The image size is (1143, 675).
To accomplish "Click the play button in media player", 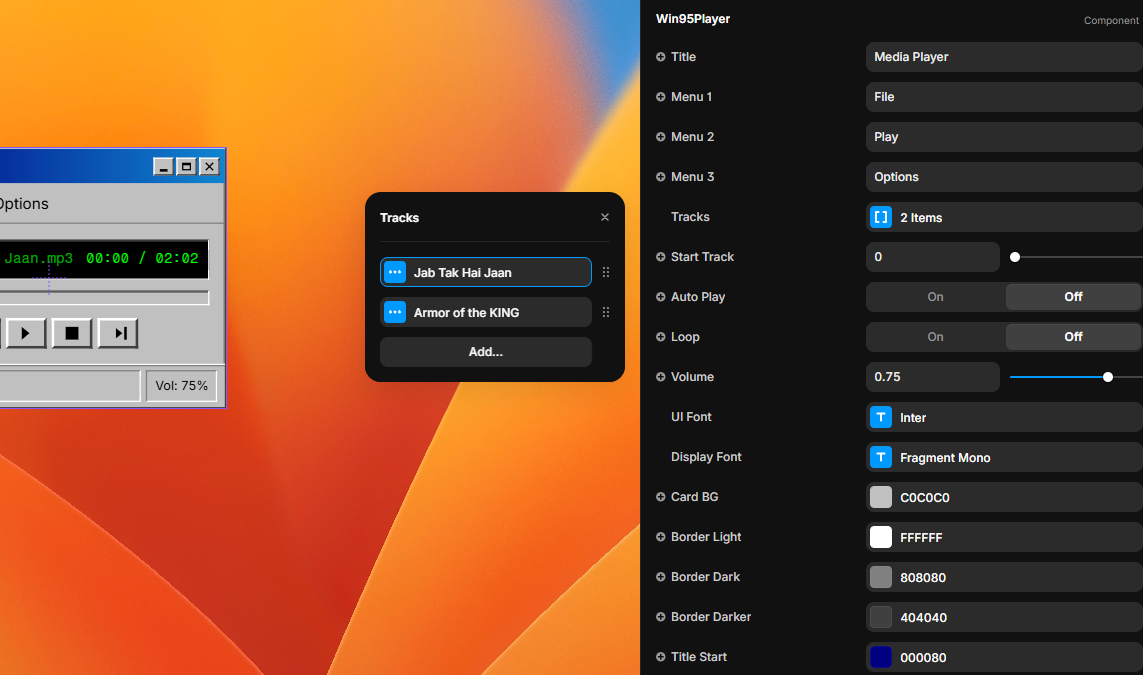I will (x=26, y=333).
